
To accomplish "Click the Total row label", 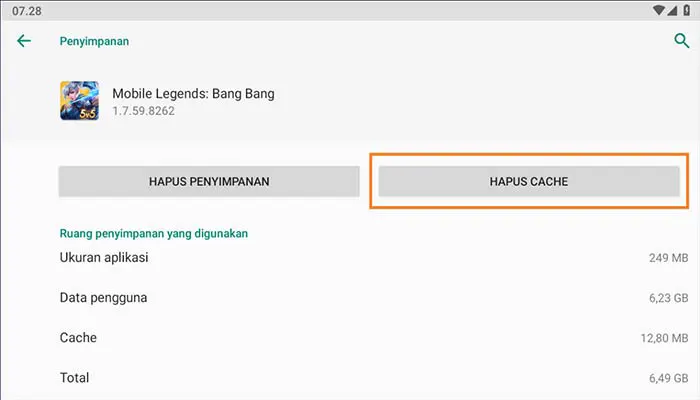I will (75, 378).
